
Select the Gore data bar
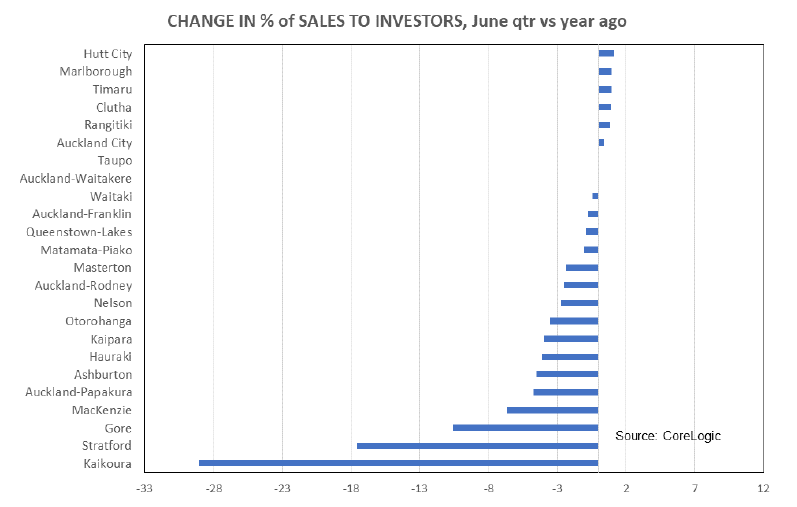pyautogui.click(x=525, y=428)
